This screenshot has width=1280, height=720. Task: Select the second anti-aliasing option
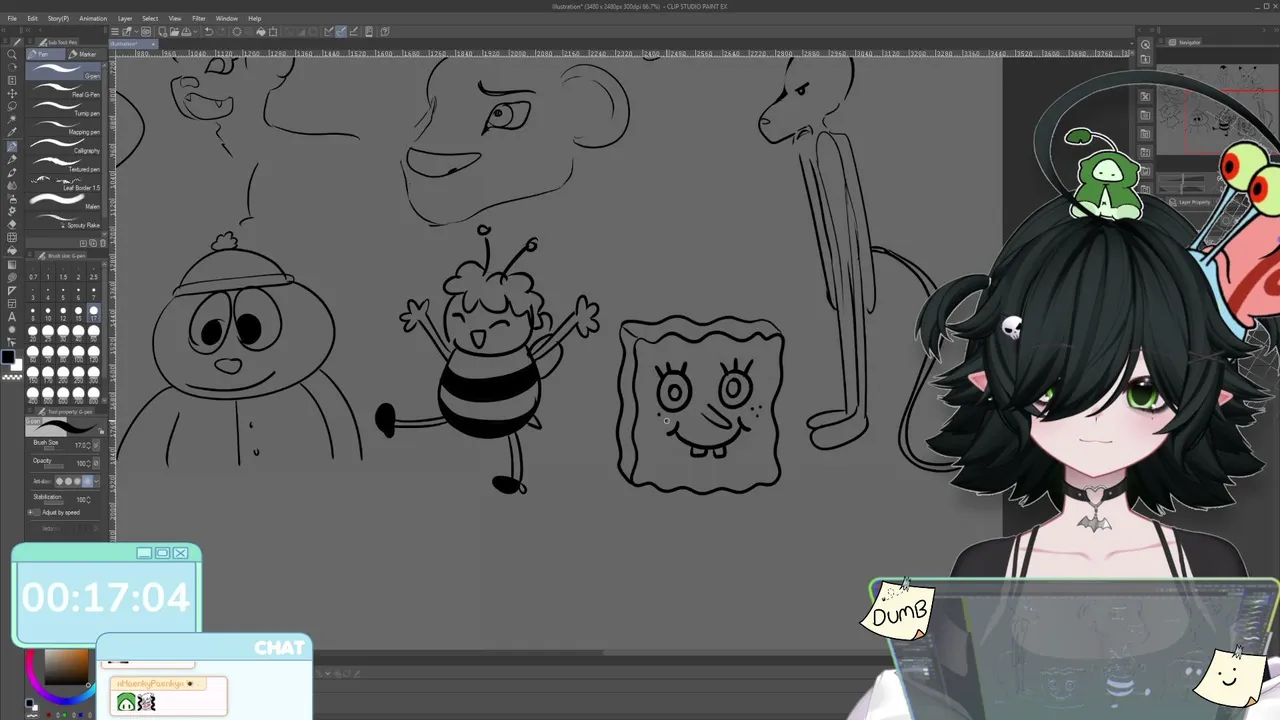tap(69, 481)
